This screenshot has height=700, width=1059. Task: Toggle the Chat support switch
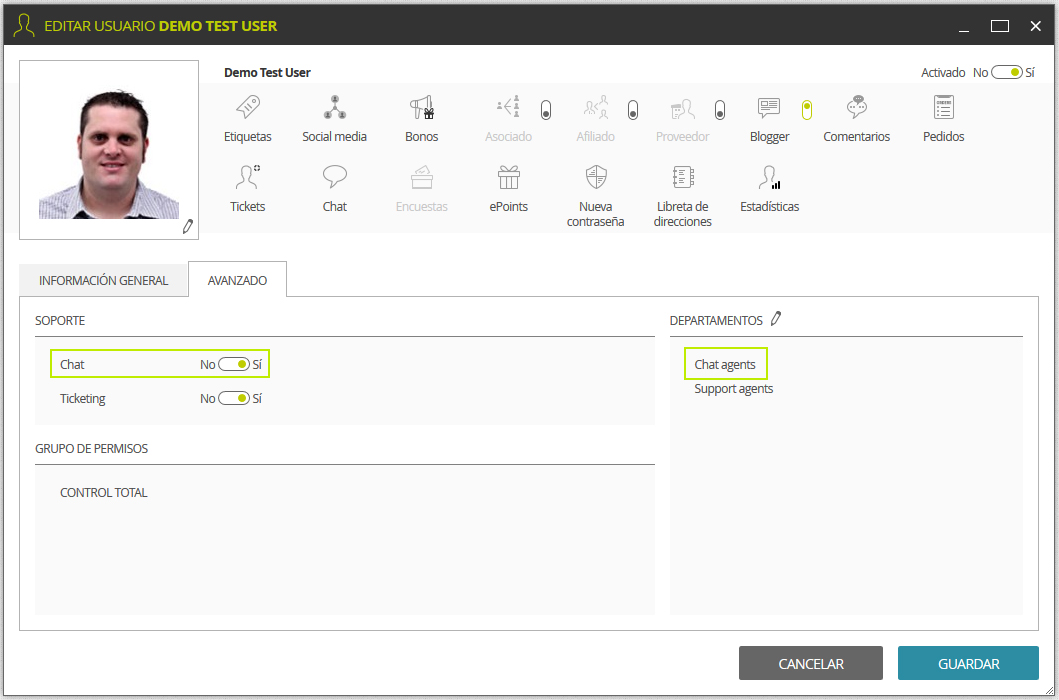234,364
